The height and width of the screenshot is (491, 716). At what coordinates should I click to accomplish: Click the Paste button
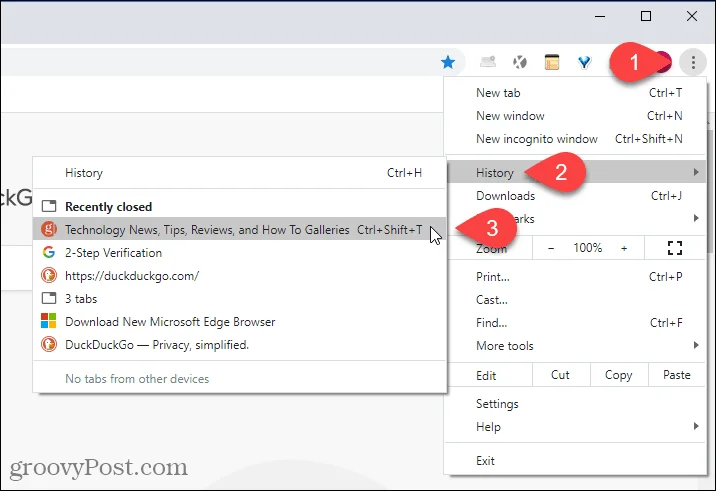point(677,375)
